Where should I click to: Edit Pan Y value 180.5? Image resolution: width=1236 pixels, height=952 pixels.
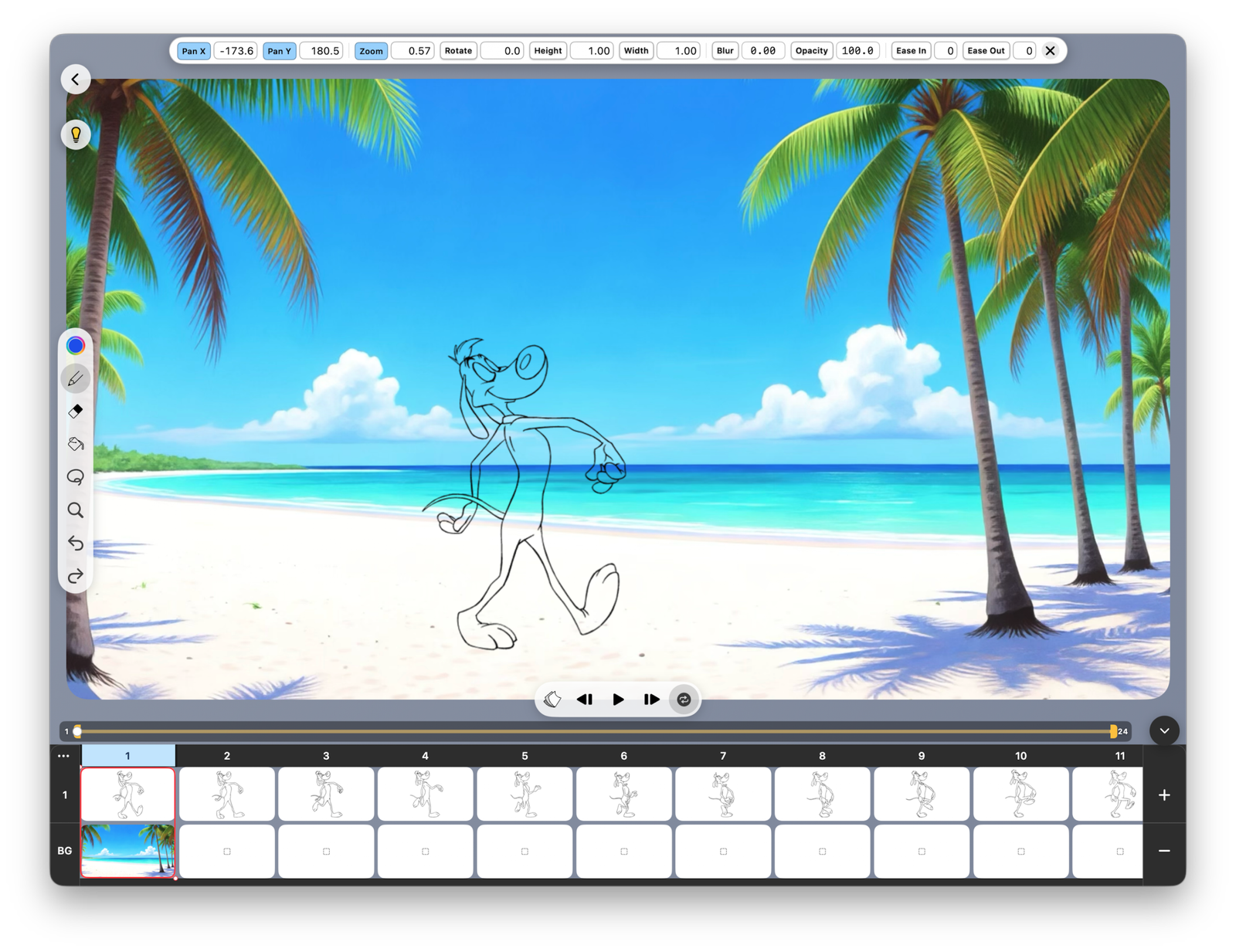(321, 51)
